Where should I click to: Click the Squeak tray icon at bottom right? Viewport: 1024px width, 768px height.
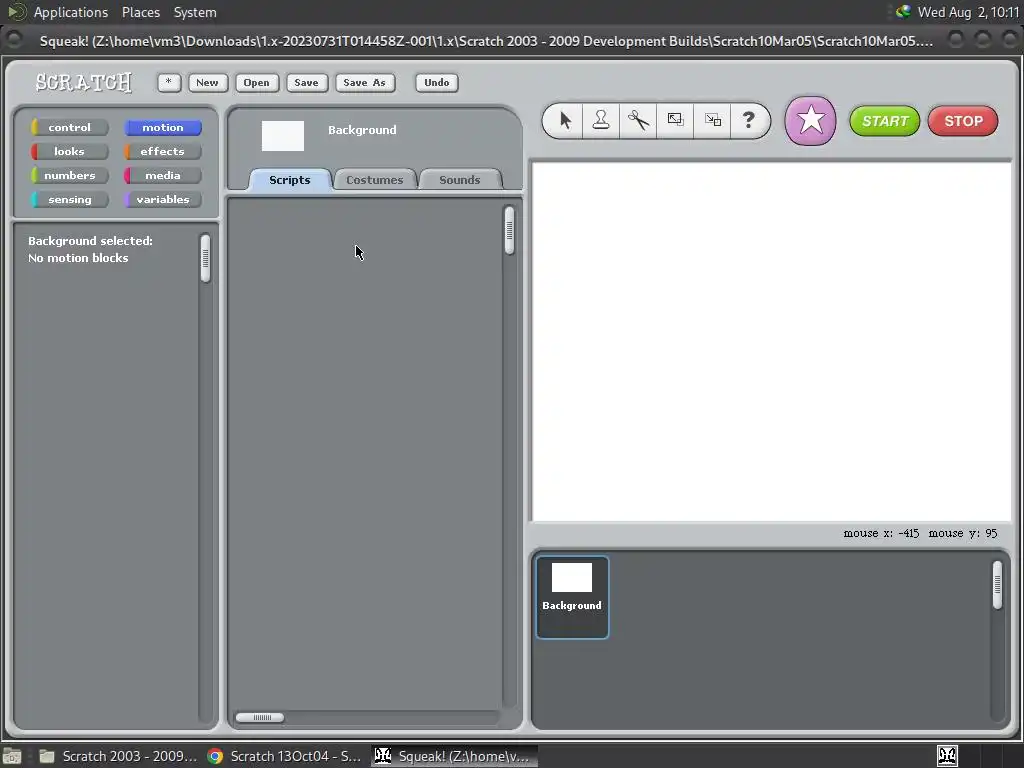coord(948,756)
